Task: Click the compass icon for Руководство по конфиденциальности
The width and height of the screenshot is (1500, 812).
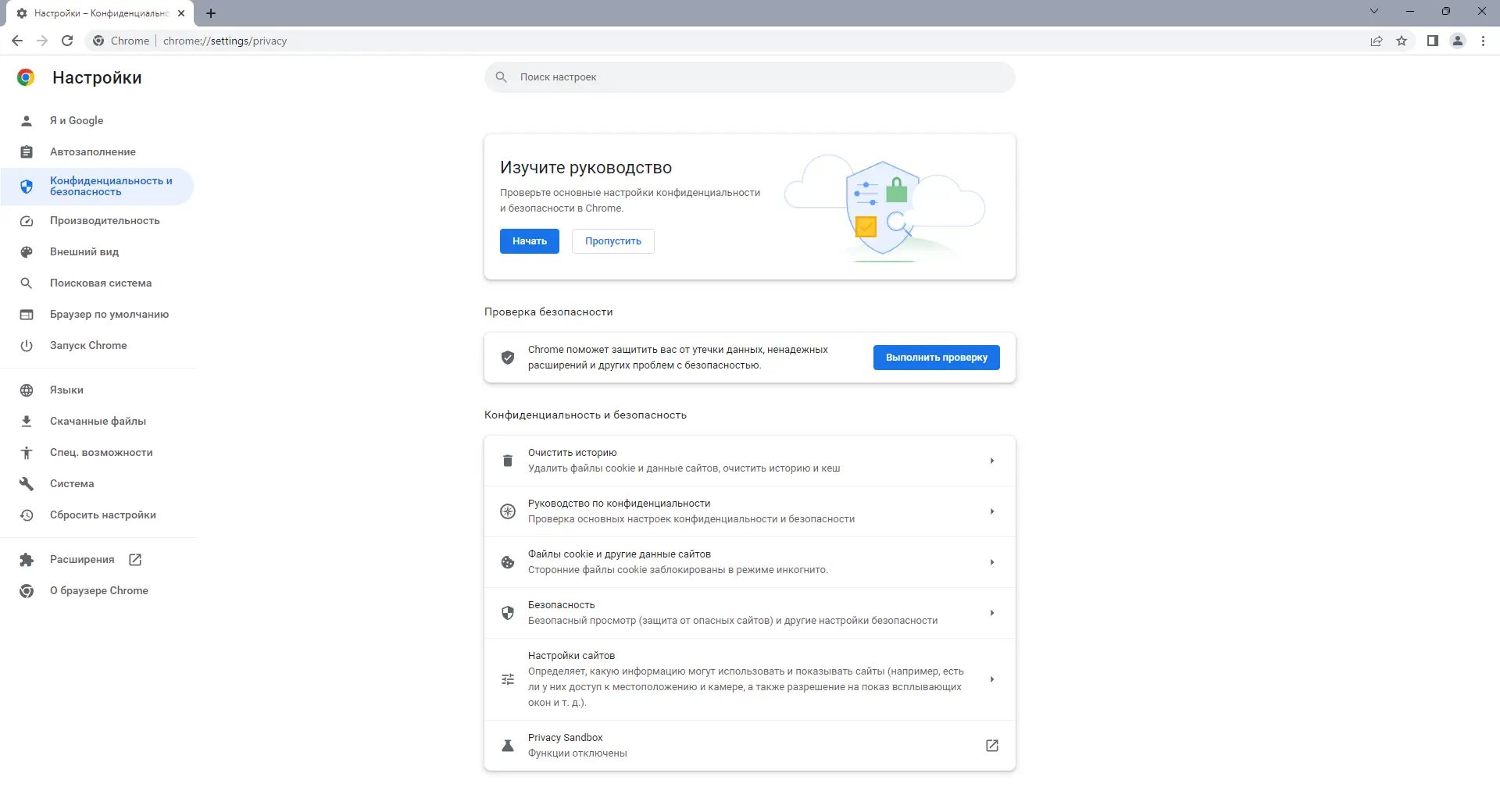Action: (x=508, y=511)
